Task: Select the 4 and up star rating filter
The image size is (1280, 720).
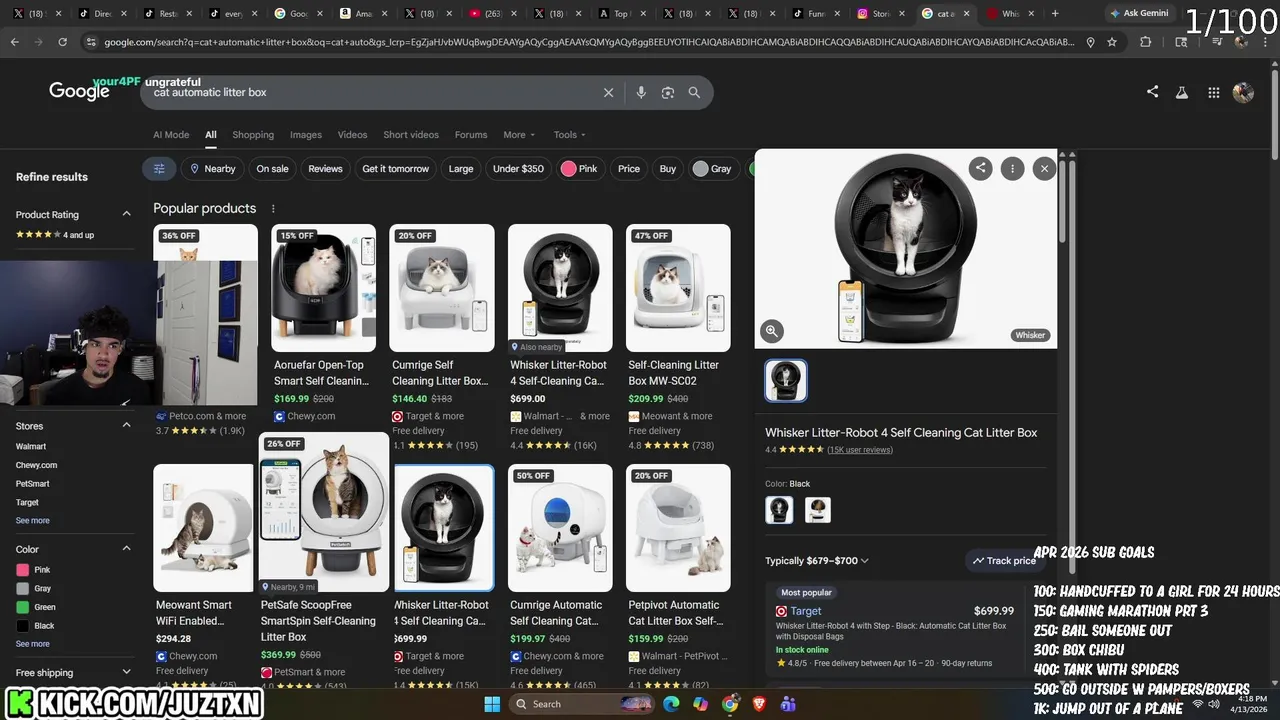Action: pos(55,235)
